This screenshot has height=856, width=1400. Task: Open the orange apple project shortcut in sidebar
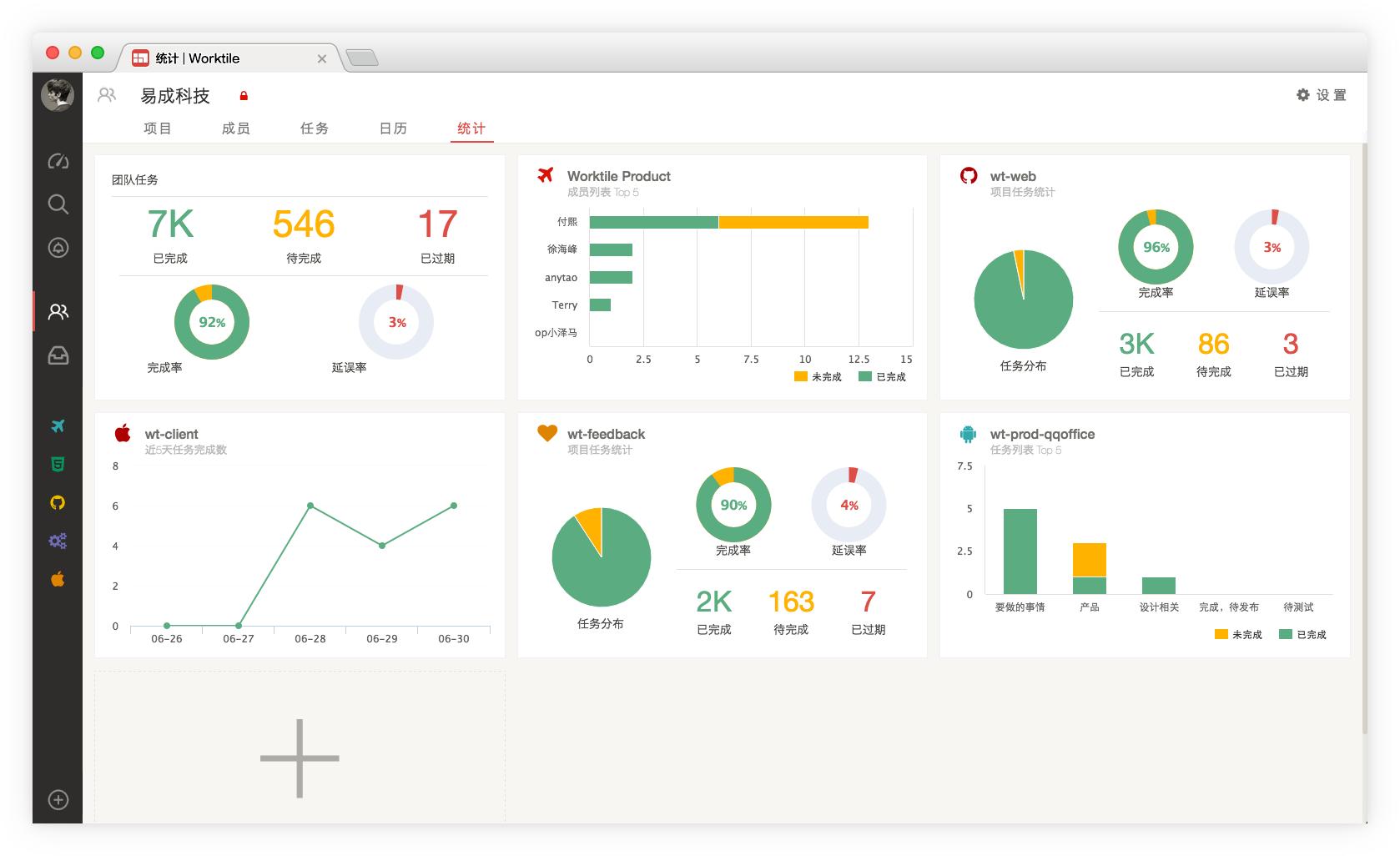tap(58, 579)
